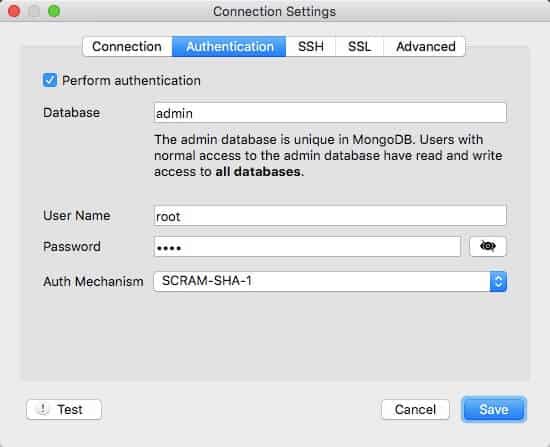Open the Auth Mechanism dropdown arrows
The image size is (550, 447).
coord(498,281)
